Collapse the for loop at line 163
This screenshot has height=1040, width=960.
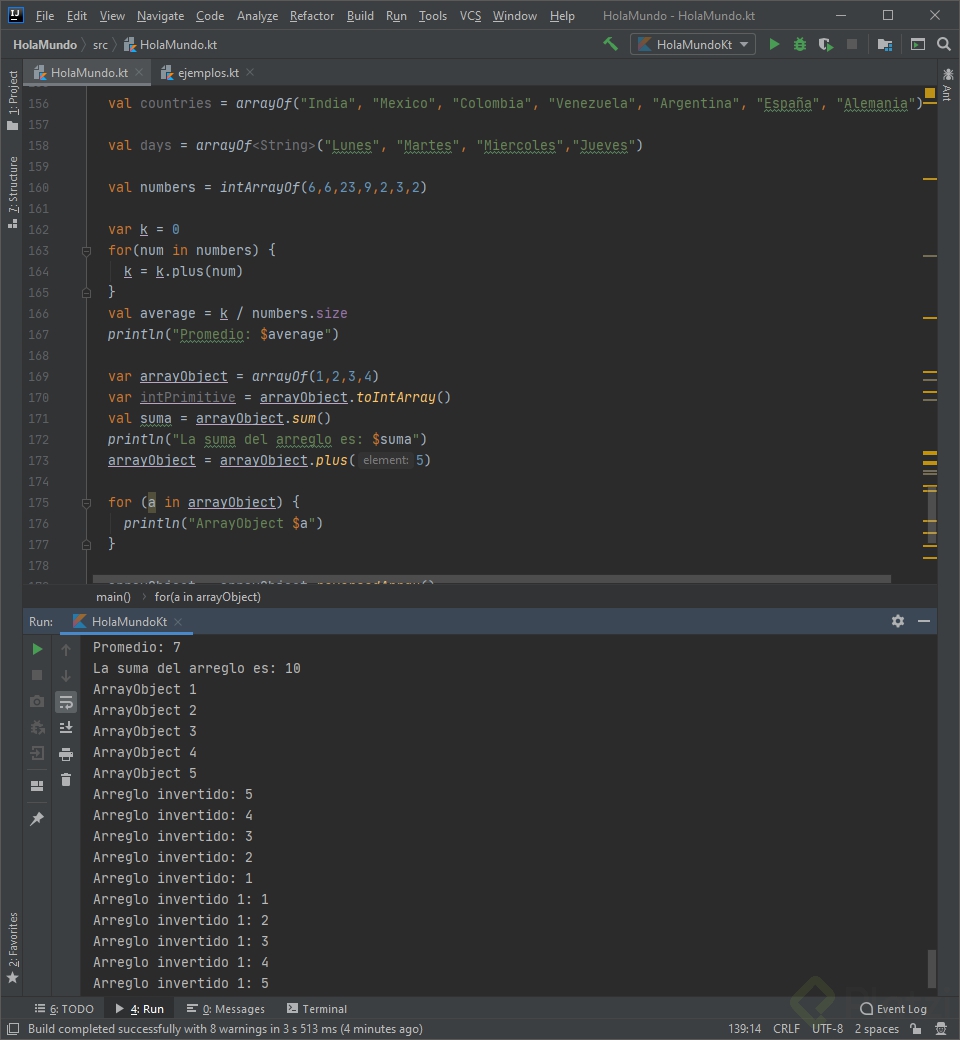pos(87,251)
